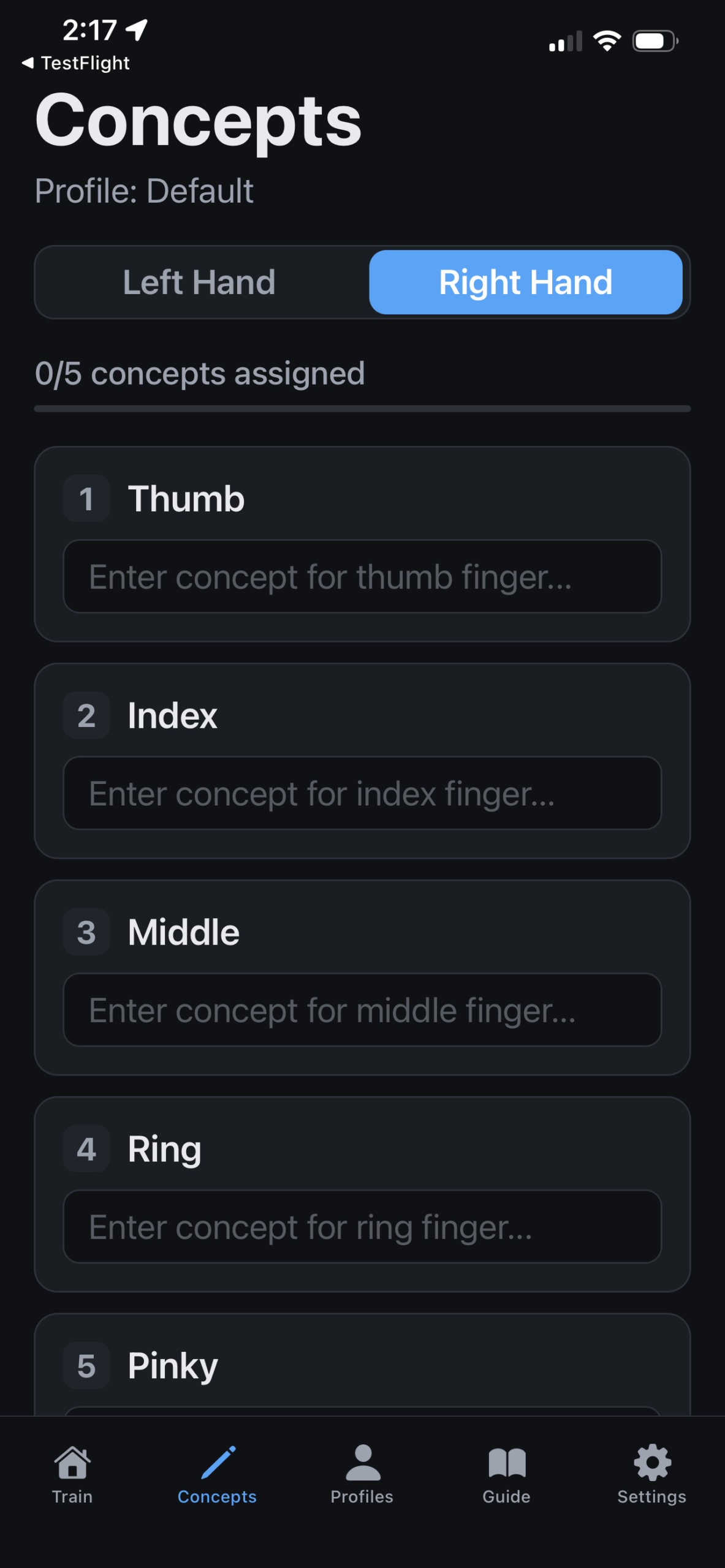Tap the TestFlight return link
Viewport: 725px width, 1568px height.
(85, 63)
